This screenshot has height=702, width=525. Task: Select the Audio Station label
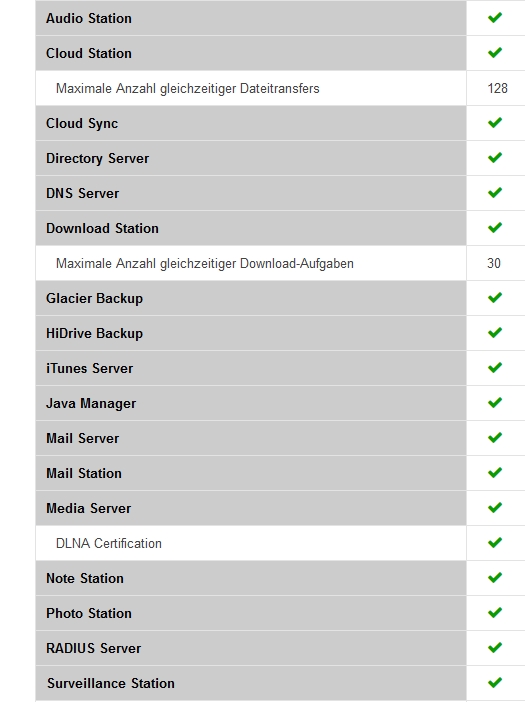coord(89,18)
